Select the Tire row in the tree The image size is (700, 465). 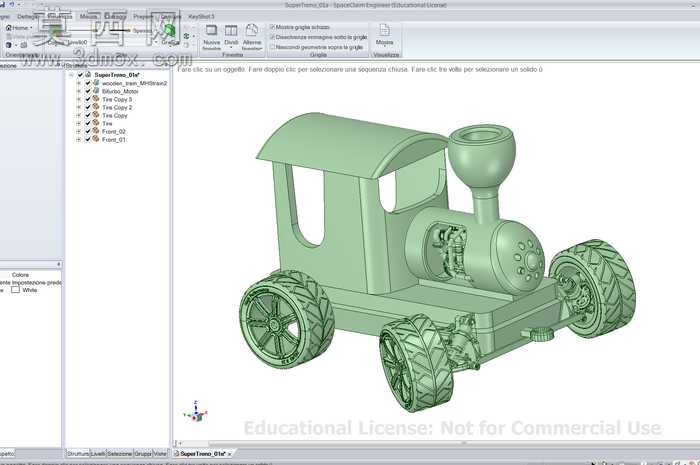coord(107,124)
